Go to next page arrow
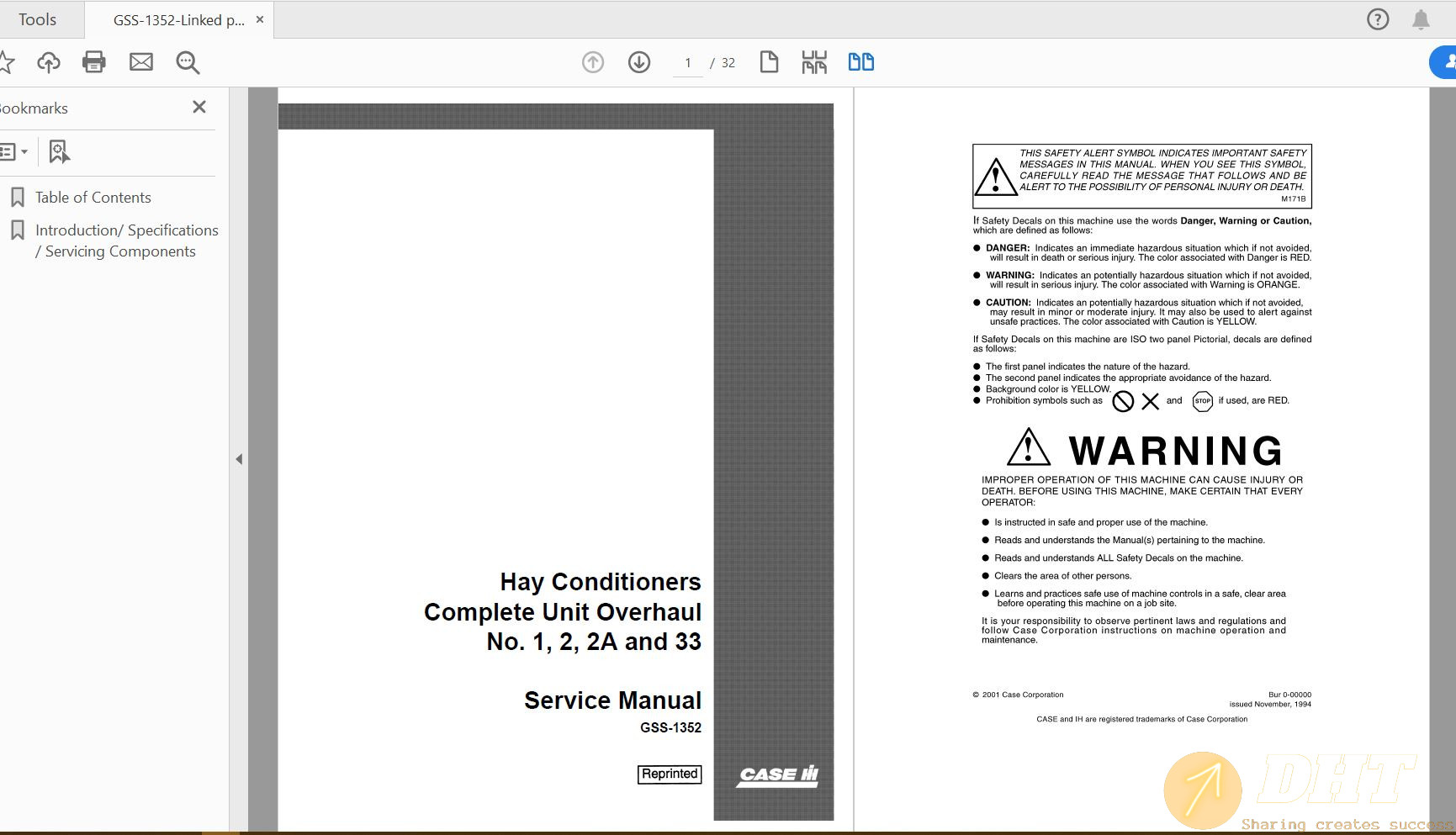 click(639, 62)
